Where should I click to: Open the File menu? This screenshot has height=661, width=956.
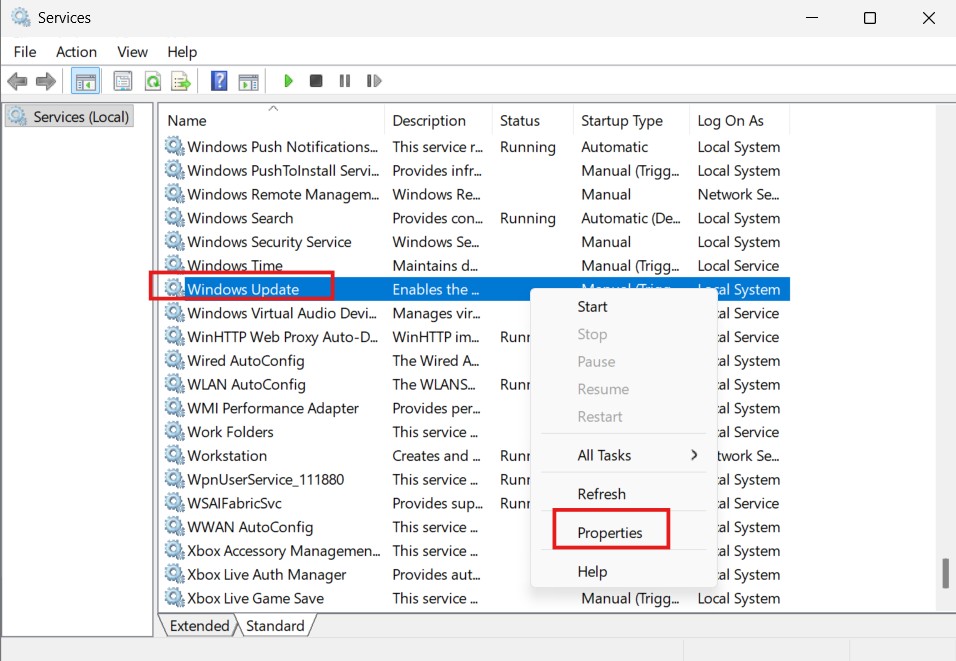click(x=25, y=52)
